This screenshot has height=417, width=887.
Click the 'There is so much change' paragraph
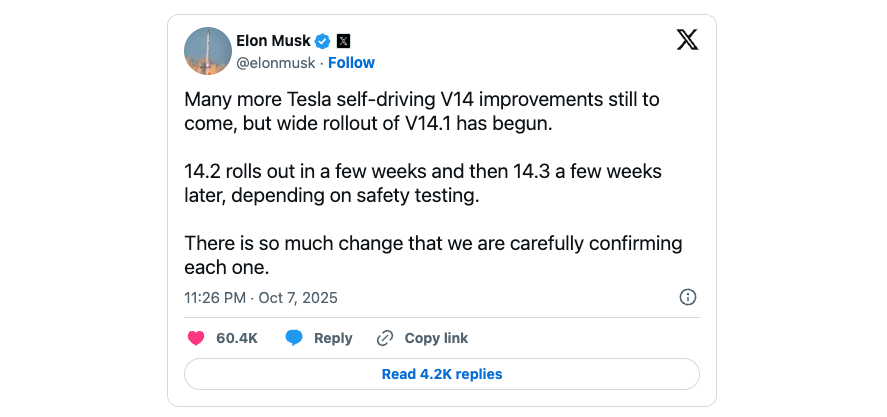point(432,255)
